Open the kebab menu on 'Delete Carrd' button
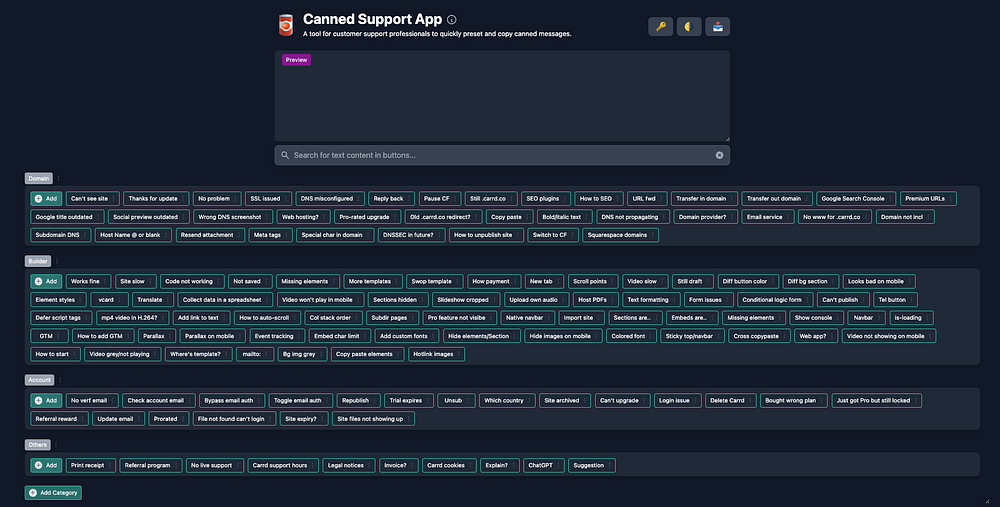The width and height of the screenshot is (1000, 507). click(x=750, y=400)
